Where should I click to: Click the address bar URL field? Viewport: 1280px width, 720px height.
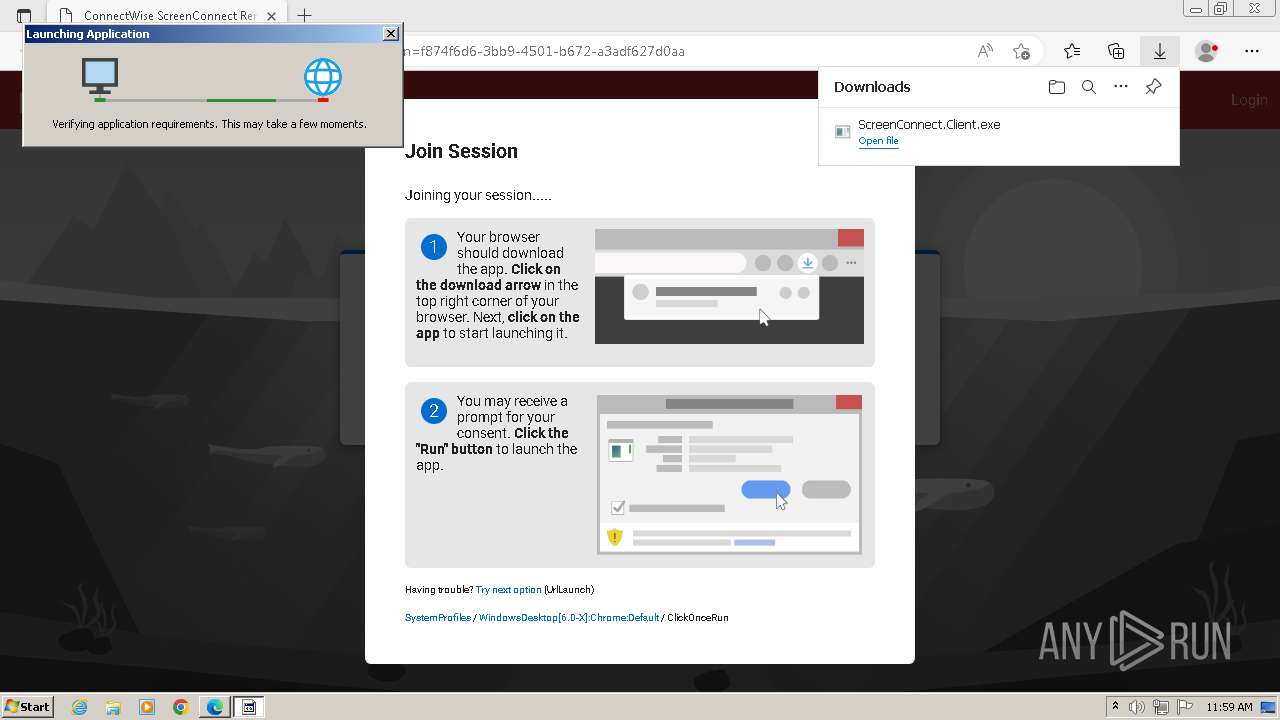[x=545, y=51]
